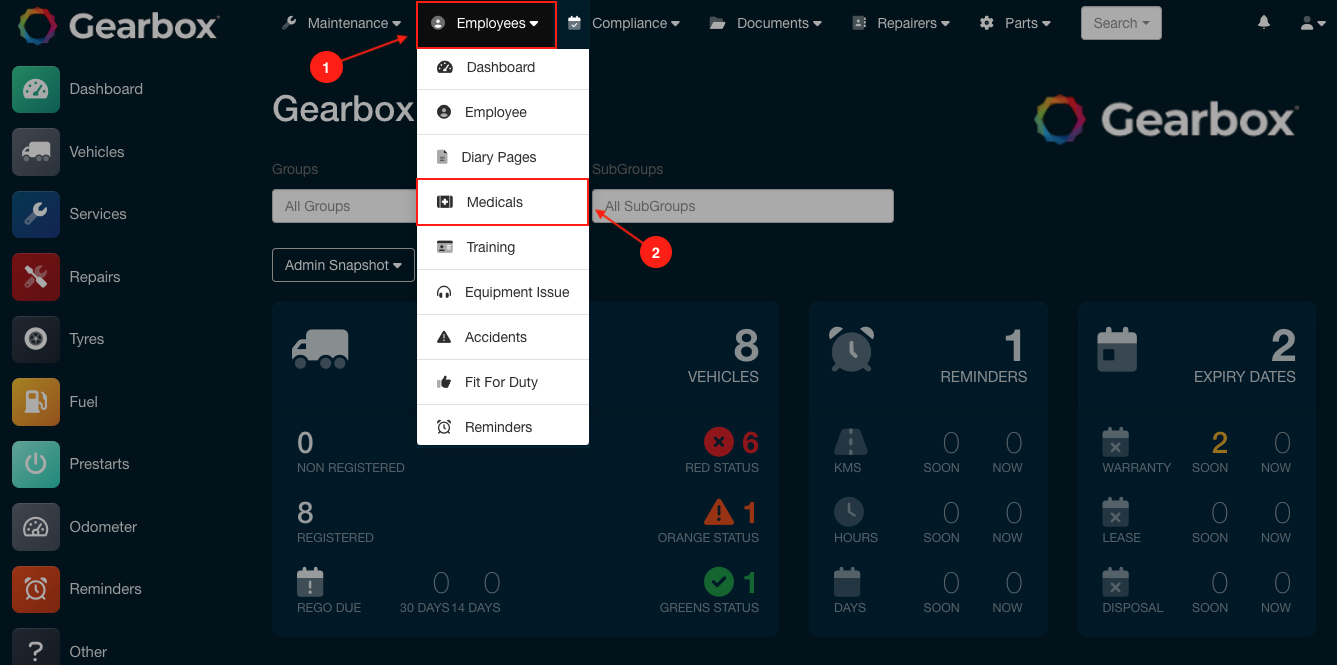Open the Search dropdown button
The width and height of the screenshot is (1337, 665).
coord(1121,23)
